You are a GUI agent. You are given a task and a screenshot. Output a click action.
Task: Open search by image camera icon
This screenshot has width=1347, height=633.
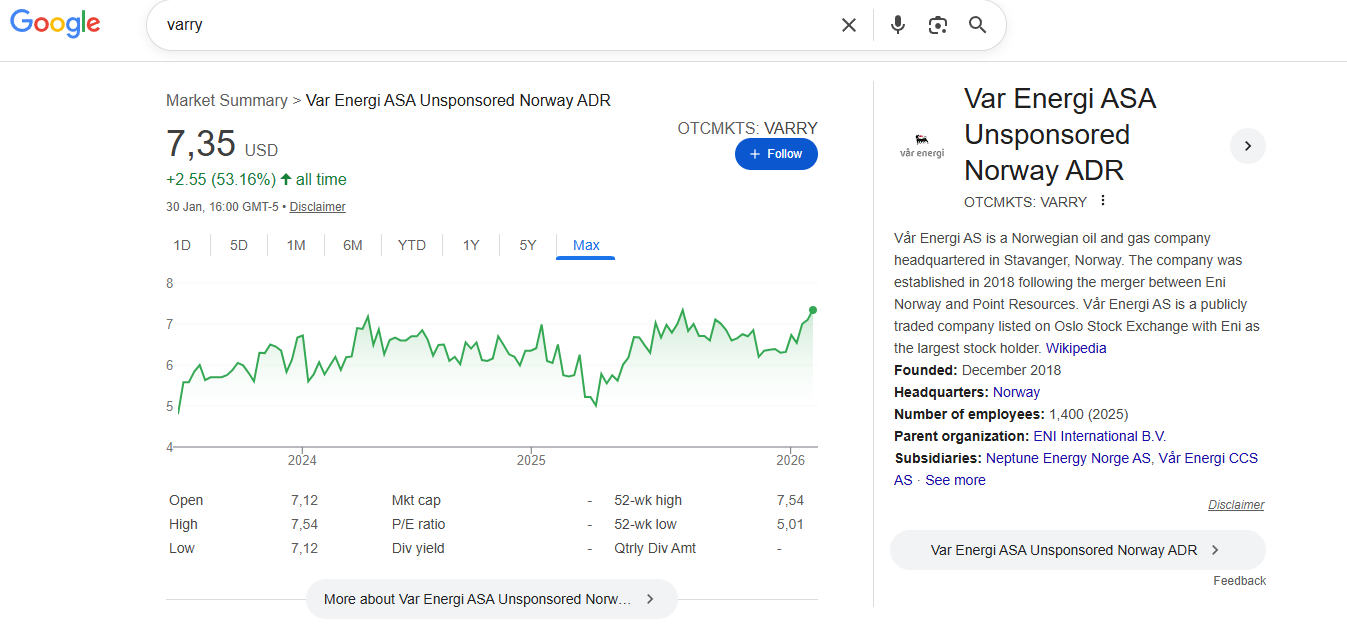pyautogui.click(x=937, y=25)
